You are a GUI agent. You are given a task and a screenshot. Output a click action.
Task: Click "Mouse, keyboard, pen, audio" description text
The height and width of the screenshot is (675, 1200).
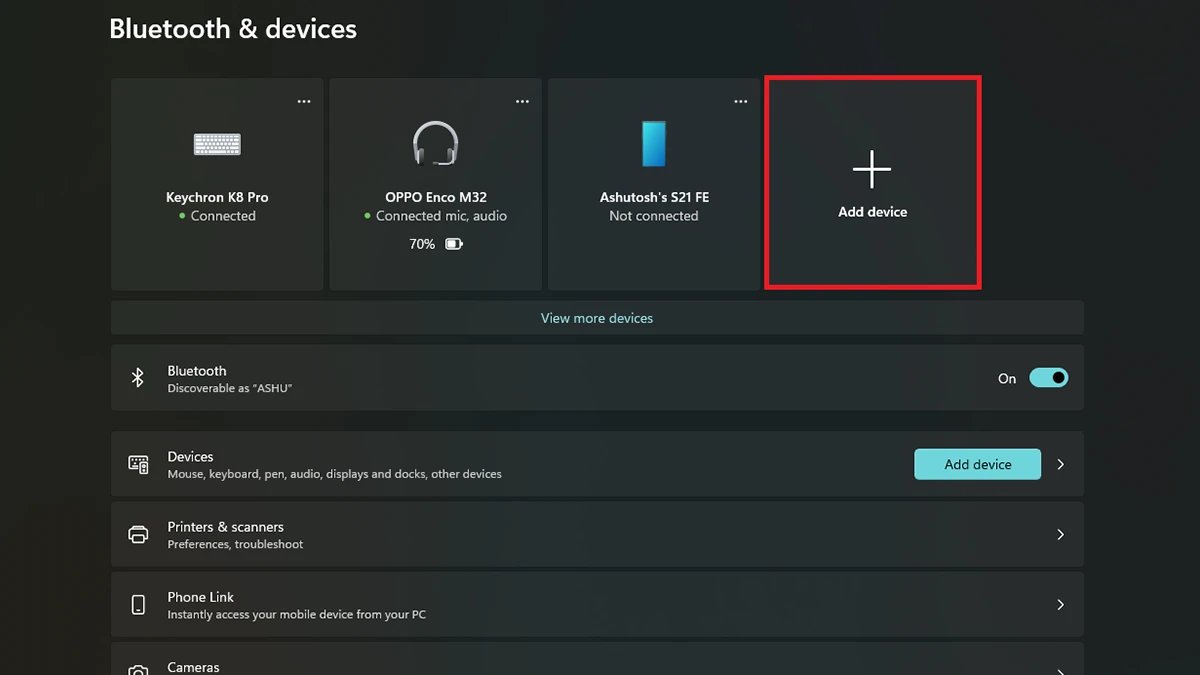click(x=334, y=474)
